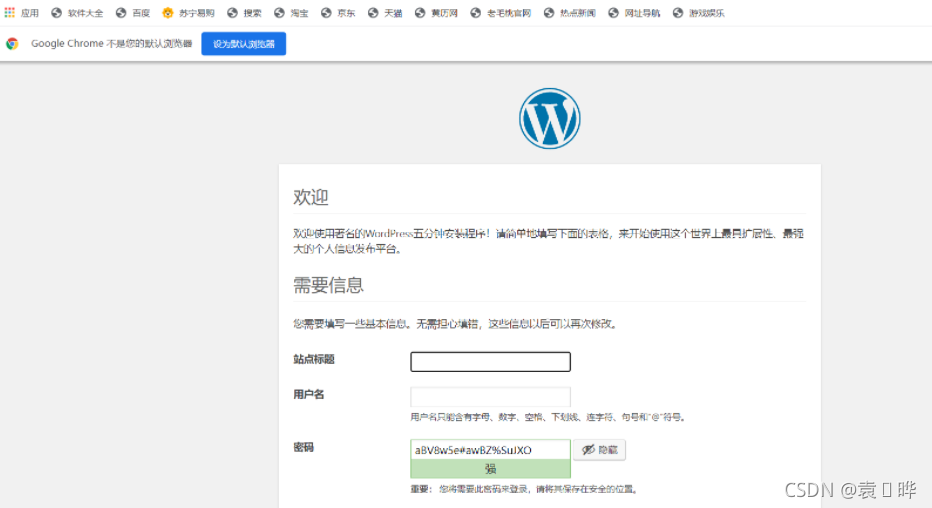Viewport: 932px width, 508px height.
Task: Open the 苏宁易购 bookmark
Action: pos(188,12)
